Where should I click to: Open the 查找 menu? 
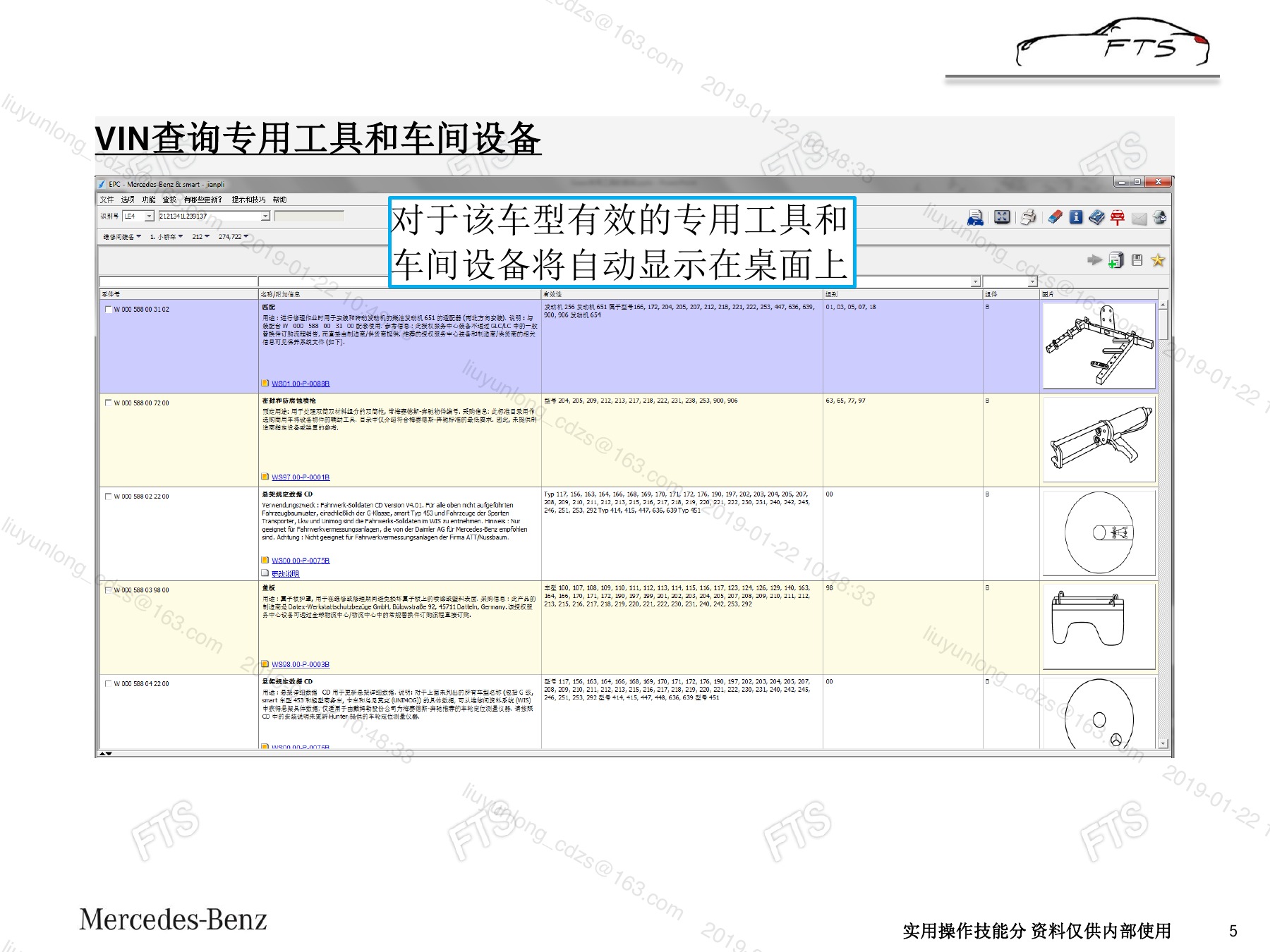point(169,200)
